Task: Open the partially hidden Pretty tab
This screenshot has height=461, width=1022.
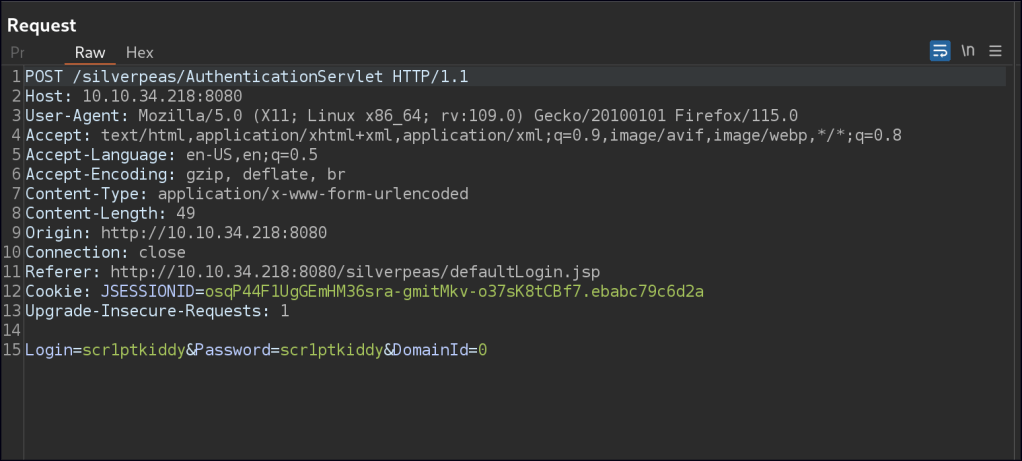Action: pyautogui.click(x=17, y=52)
